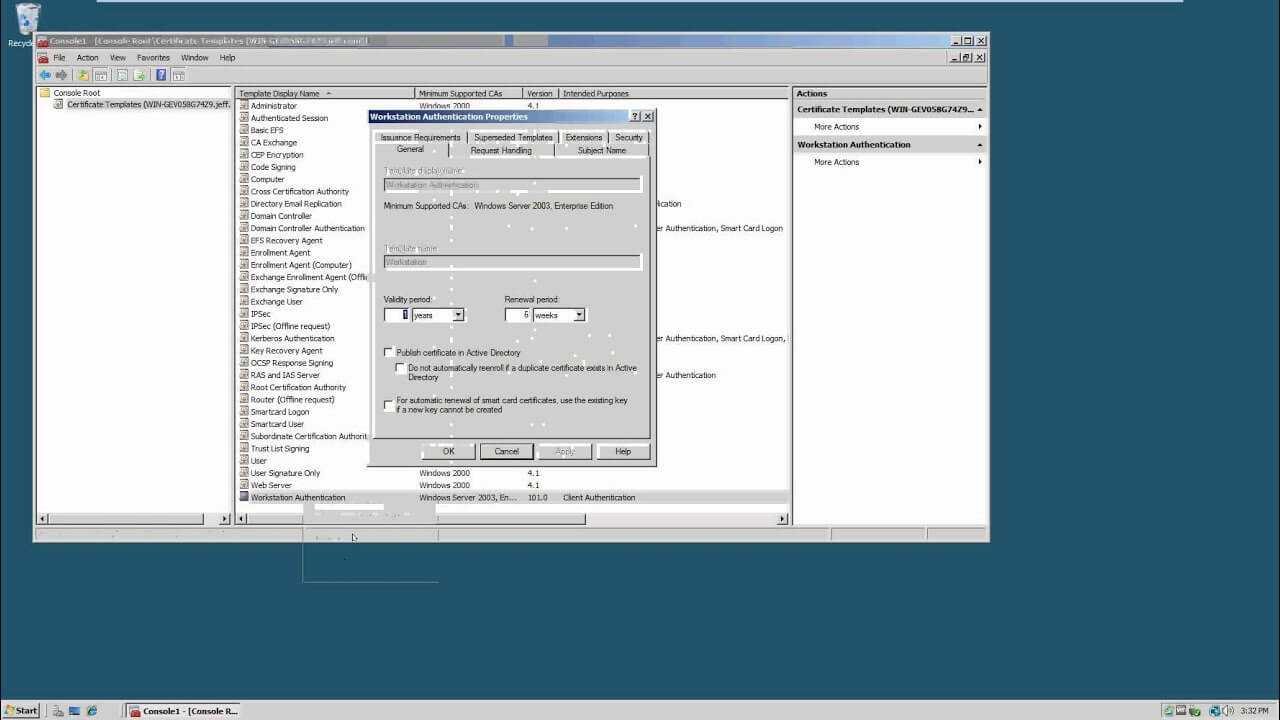Sort by the Template Display Name column header
The height and width of the screenshot is (720, 1280).
[x=325, y=93]
